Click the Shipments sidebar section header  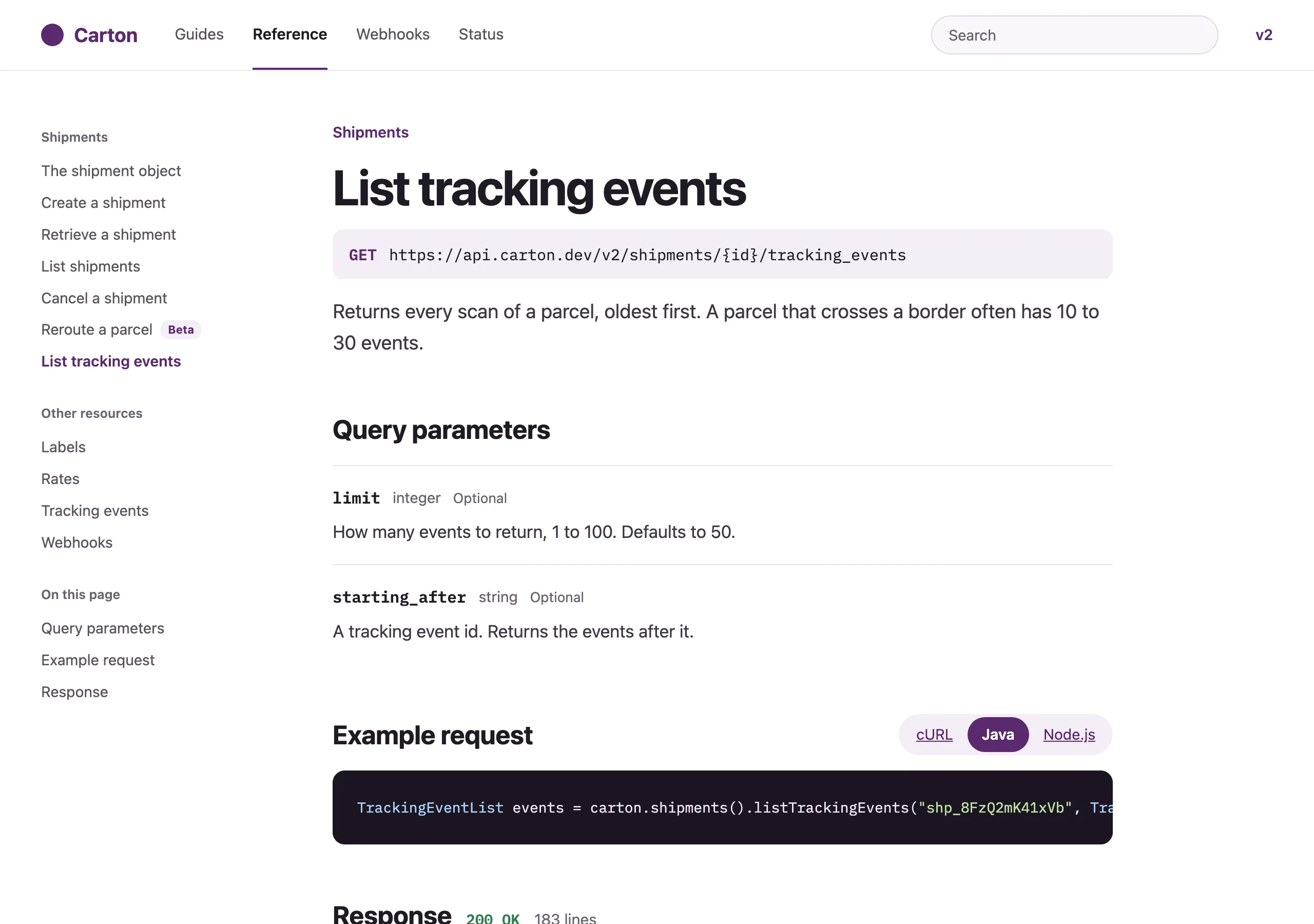coord(74,138)
